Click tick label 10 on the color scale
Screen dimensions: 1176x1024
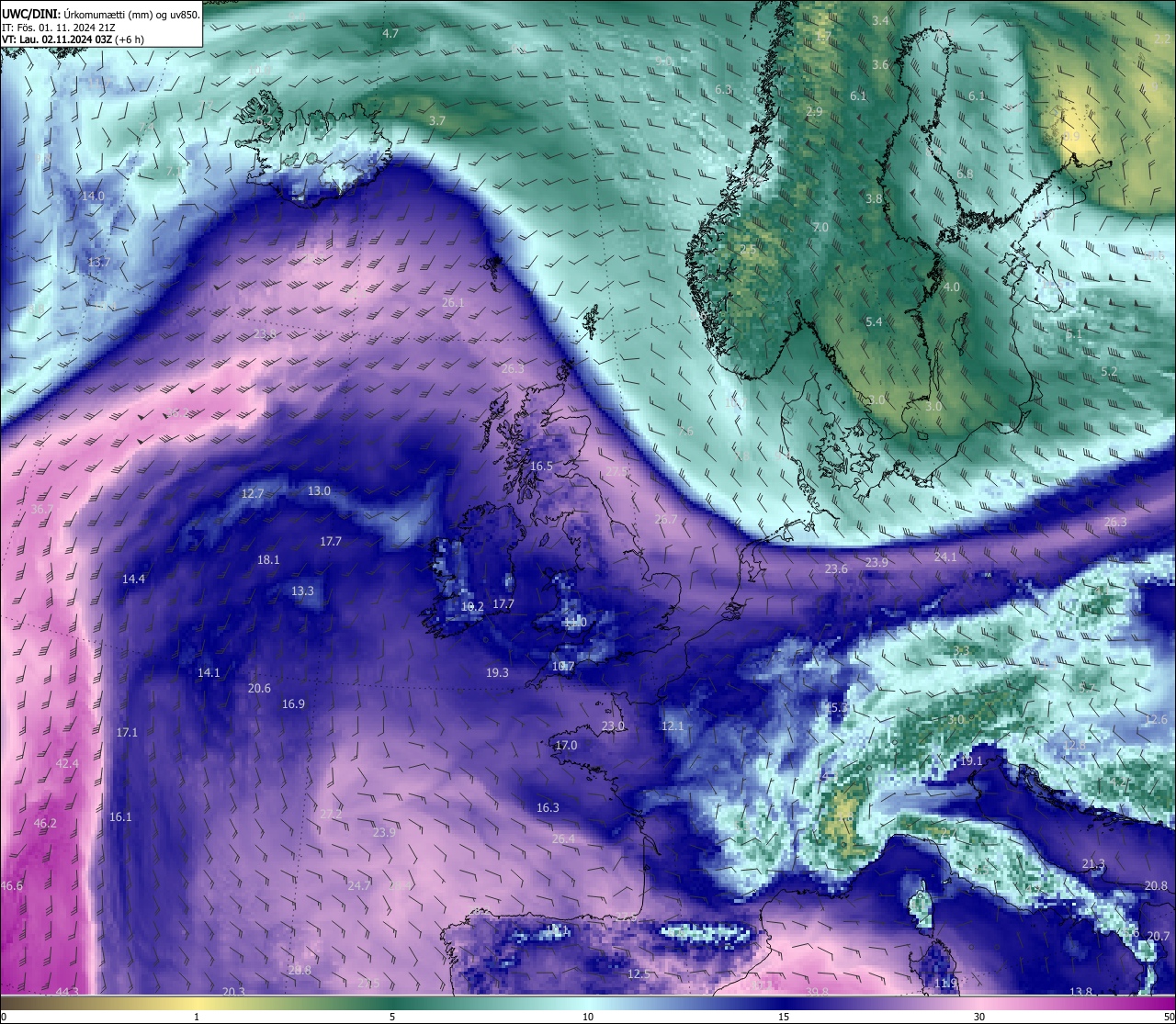coord(588,1017)
